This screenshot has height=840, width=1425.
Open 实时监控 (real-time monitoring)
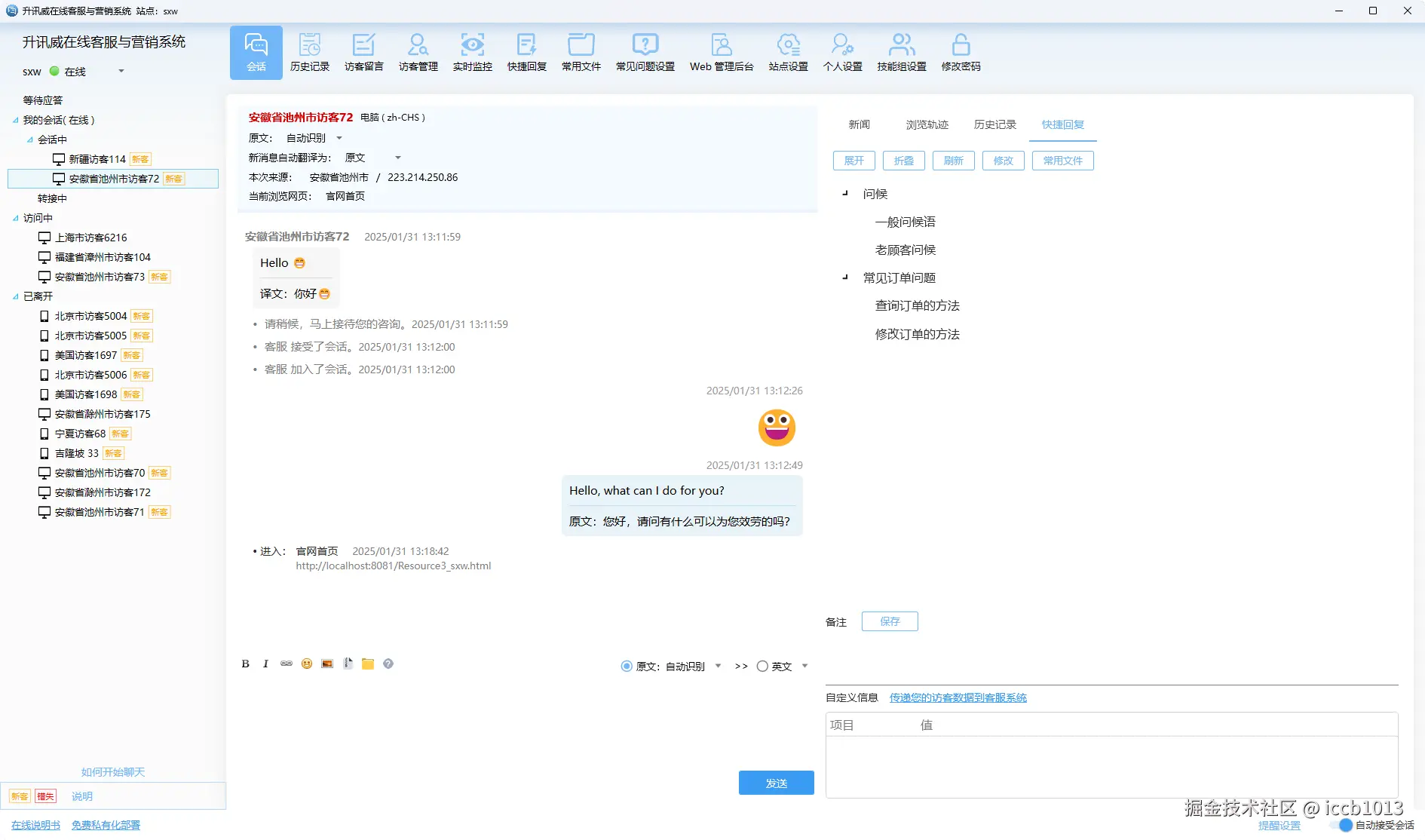click(472, 51)
